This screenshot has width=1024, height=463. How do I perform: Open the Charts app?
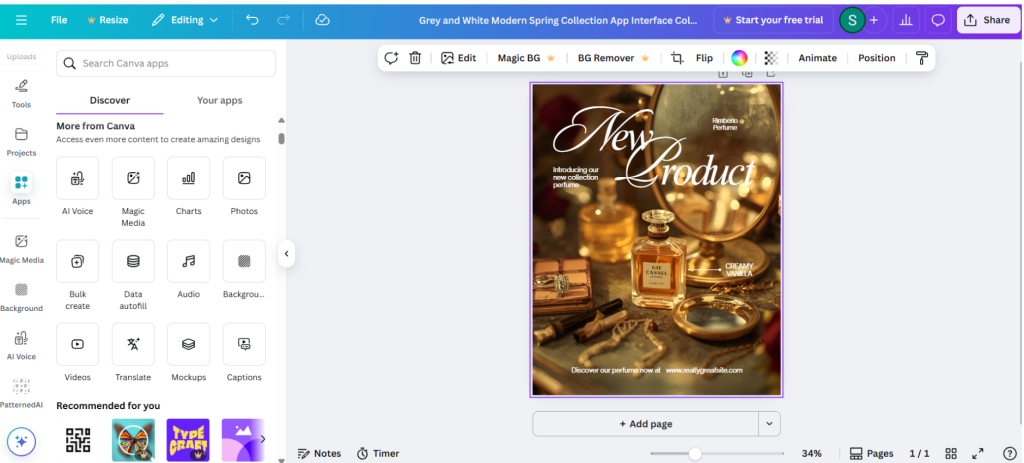point(188,178)
